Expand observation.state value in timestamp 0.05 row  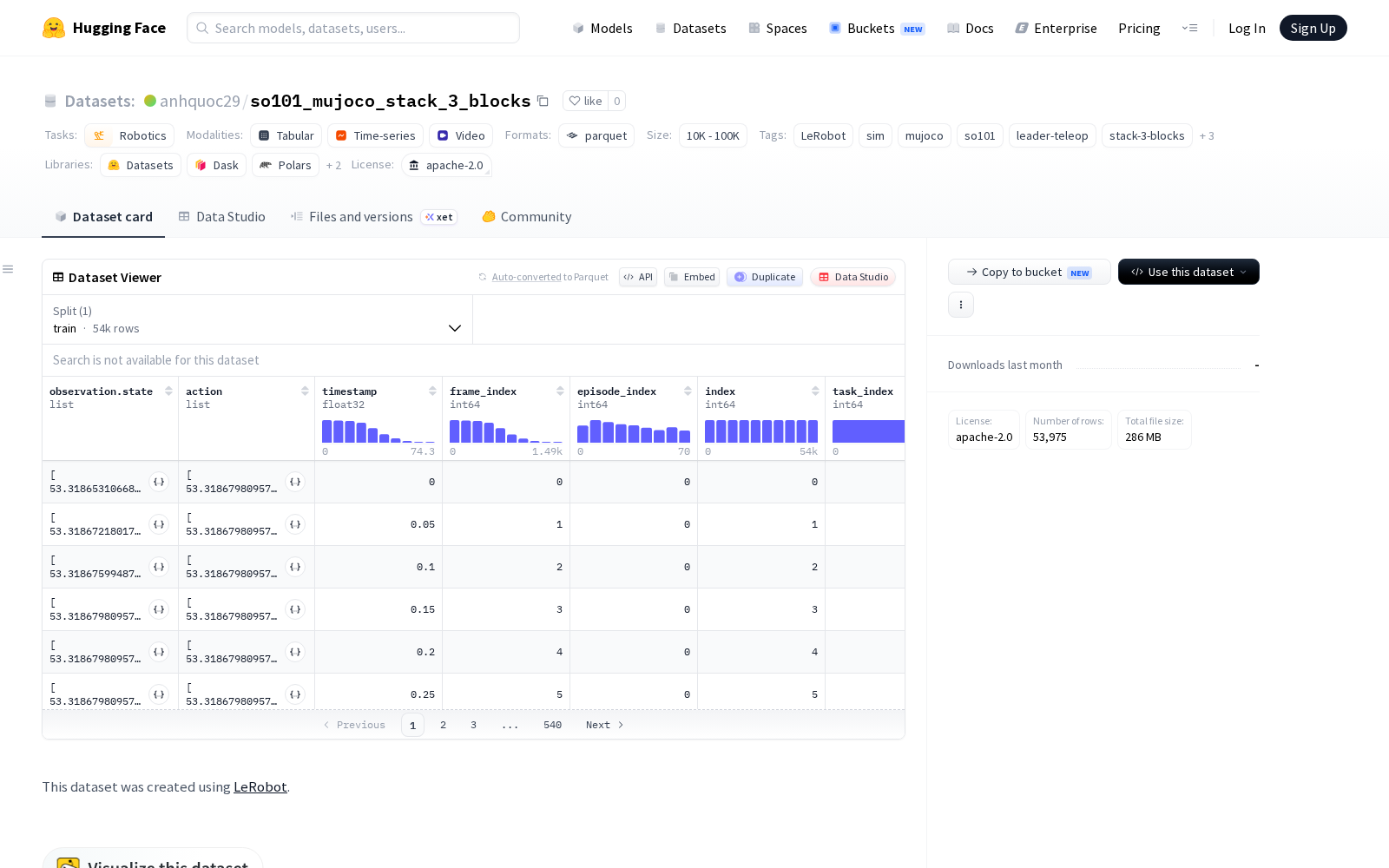click(x=159, y=524)
